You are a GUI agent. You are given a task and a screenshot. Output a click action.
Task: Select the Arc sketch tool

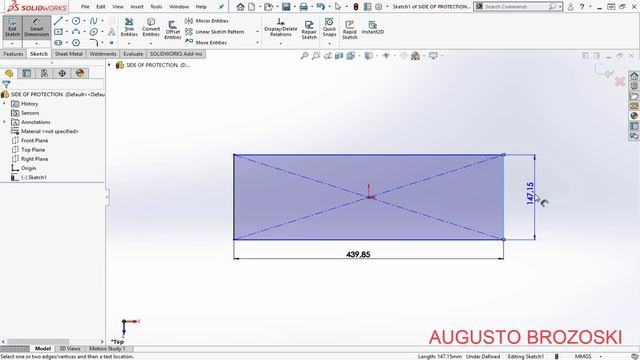pyautogui.click(x=76, y=32)
